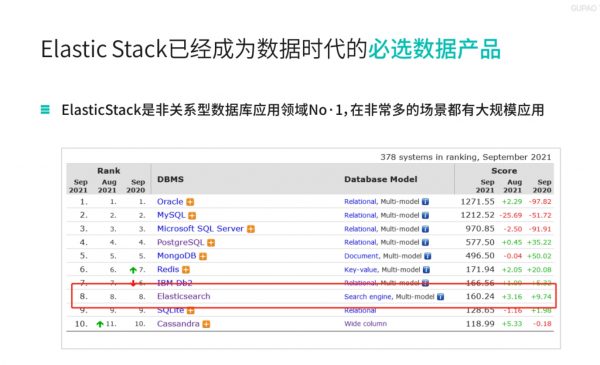Click the +50.02 change value
The width and height of the screenshot is (600, 365).
tap(539, 256)
